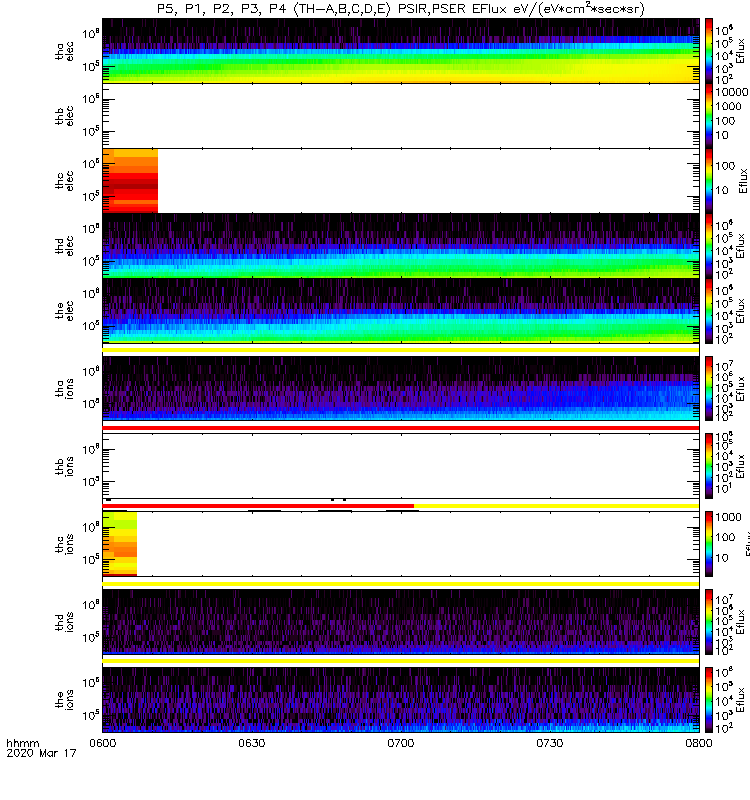
Task: Click the 'Eflux' label next to the tha elec color bar
Action: click(x=742, y=51)
